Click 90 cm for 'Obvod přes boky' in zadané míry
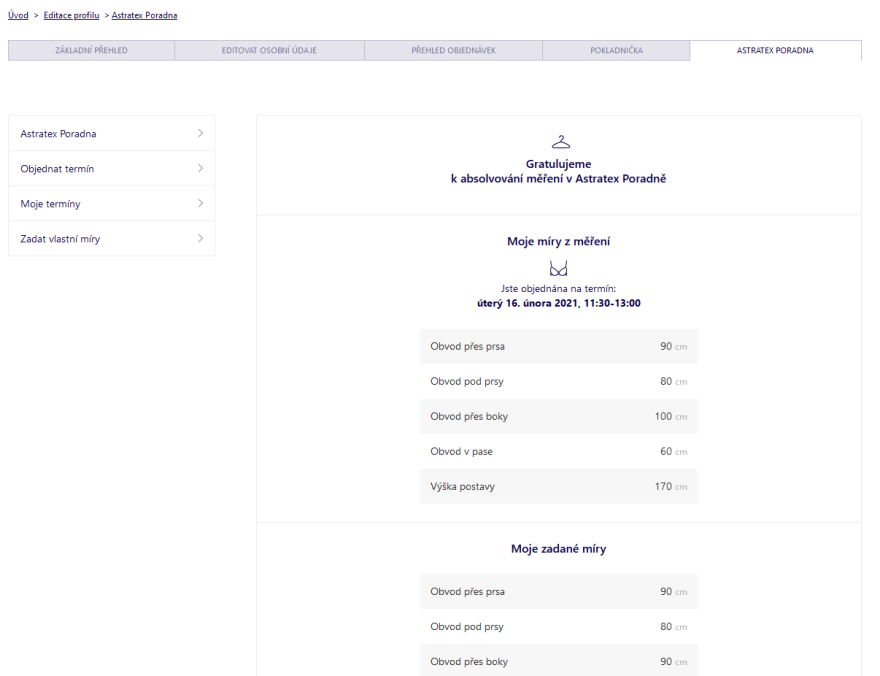The height and width of the screenshot is (676, 880). [673, 661]
